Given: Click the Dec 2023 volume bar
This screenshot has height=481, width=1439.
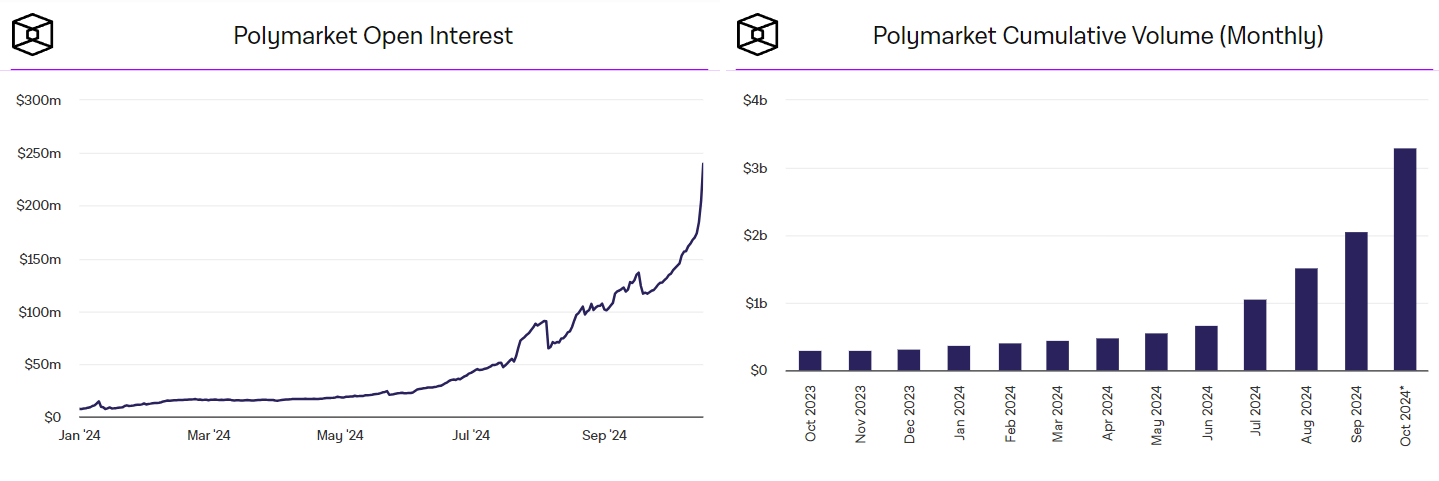Looking at the screenshot, I should 909,360.
